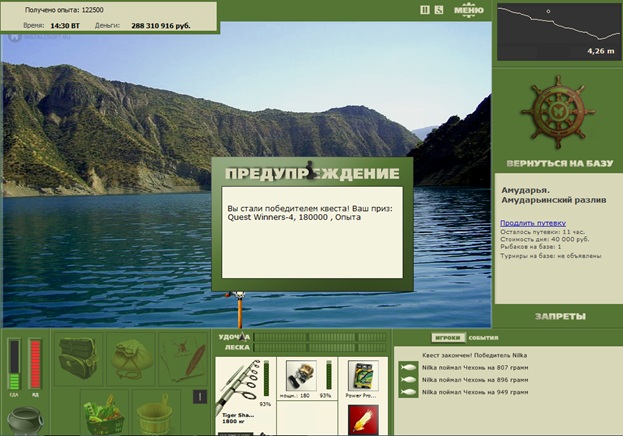Click the red alcohol level gauge

coord(35,364)
